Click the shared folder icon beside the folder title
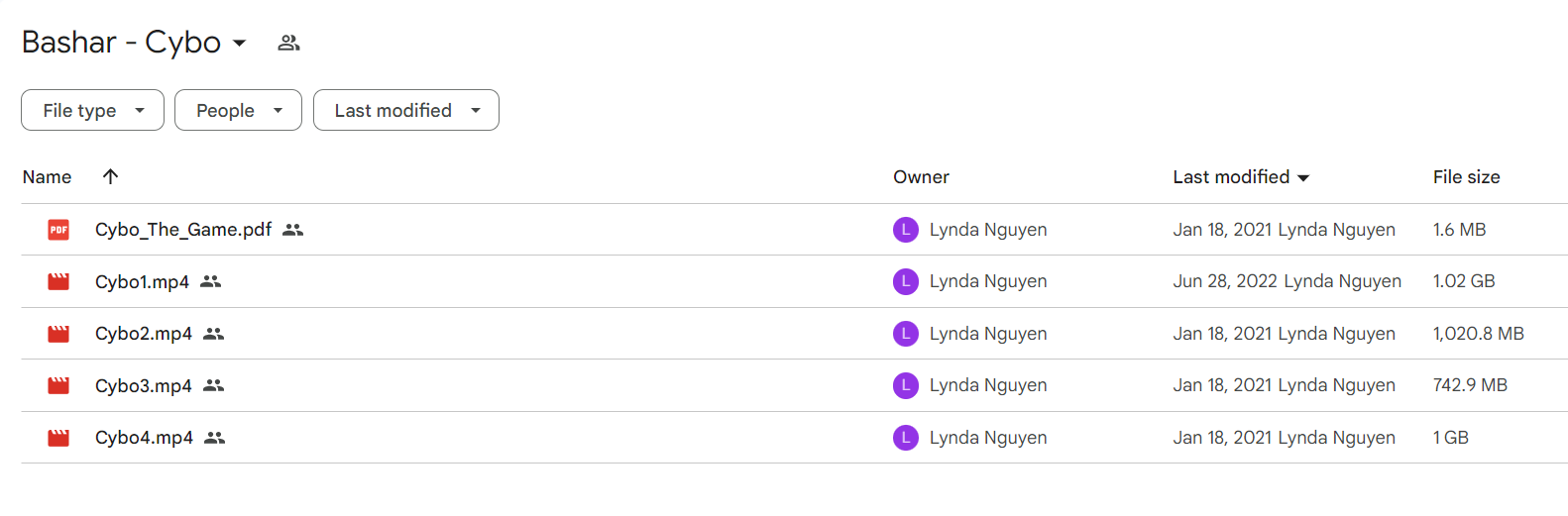 tap(288, 43)
